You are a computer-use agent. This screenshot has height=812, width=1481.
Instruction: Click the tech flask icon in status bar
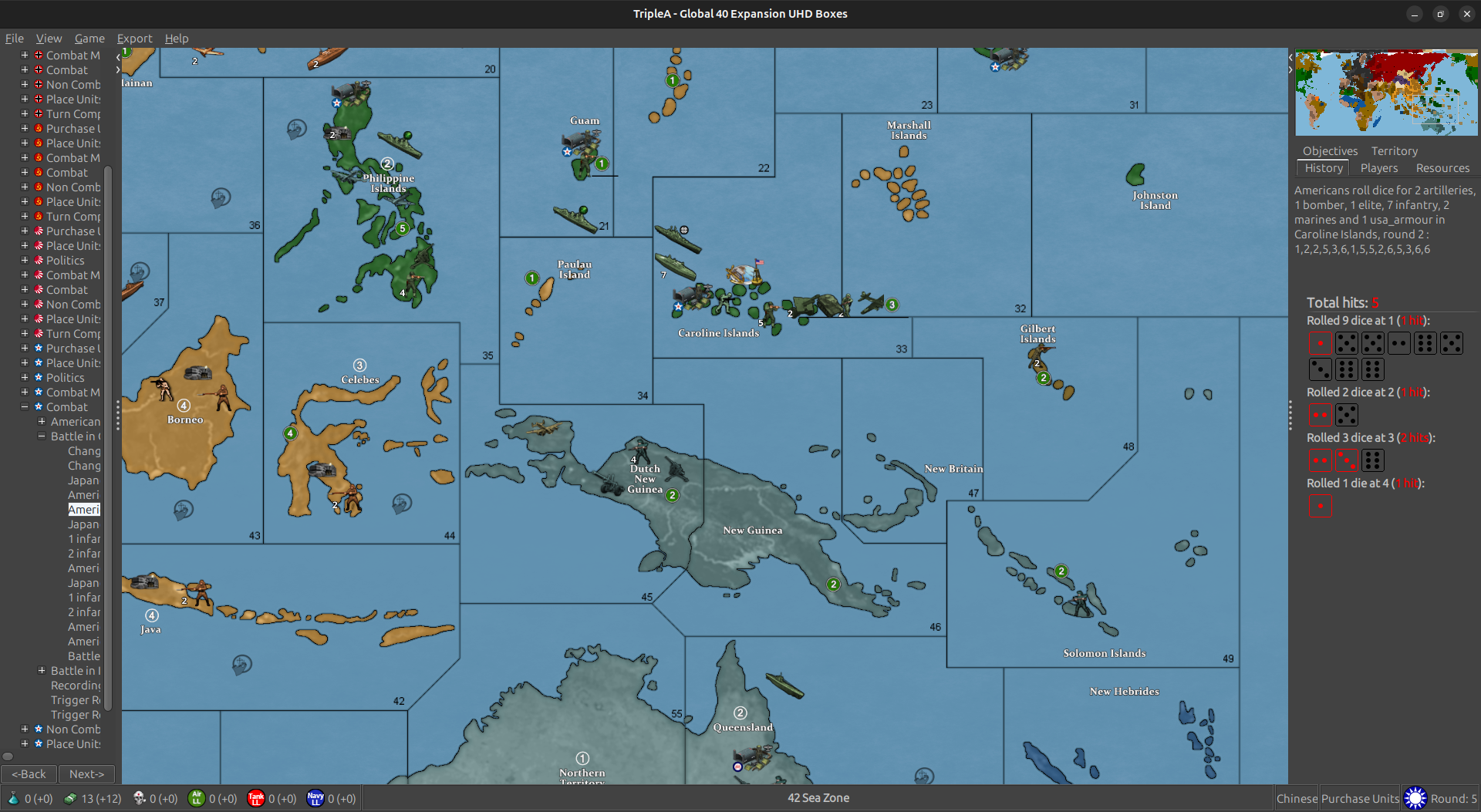click(x=13, y=798)
